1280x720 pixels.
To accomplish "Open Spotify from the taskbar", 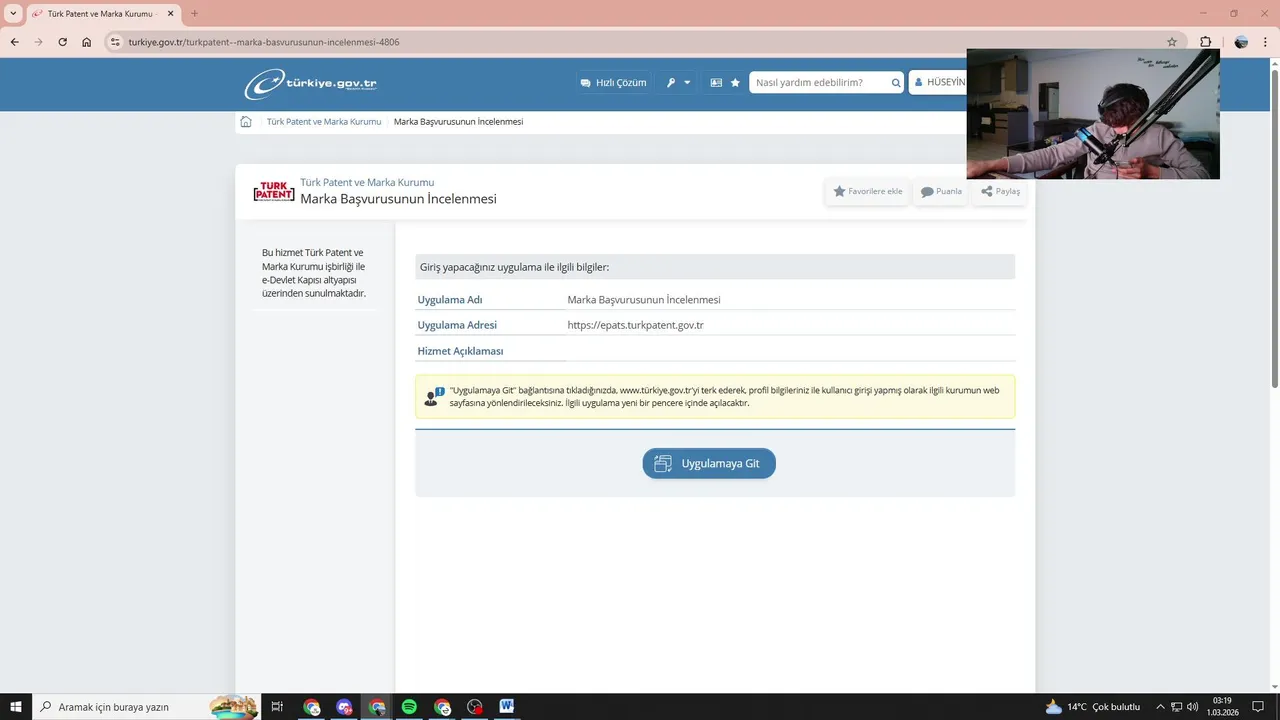I will (409, 707).
